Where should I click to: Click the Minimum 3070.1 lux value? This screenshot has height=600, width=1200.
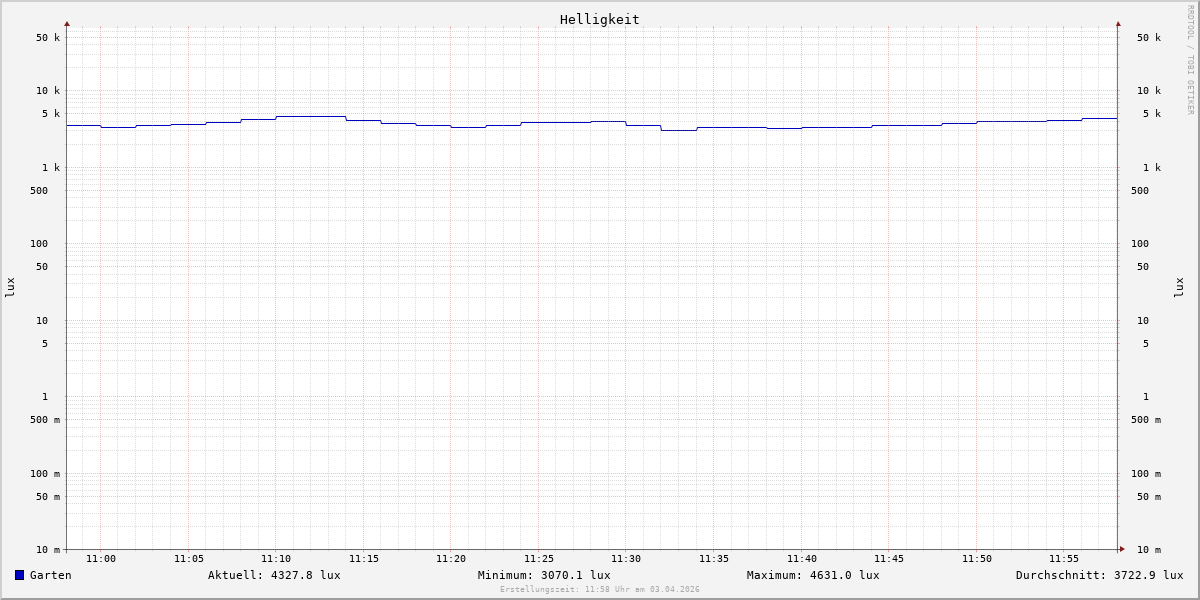pos(544,575)
